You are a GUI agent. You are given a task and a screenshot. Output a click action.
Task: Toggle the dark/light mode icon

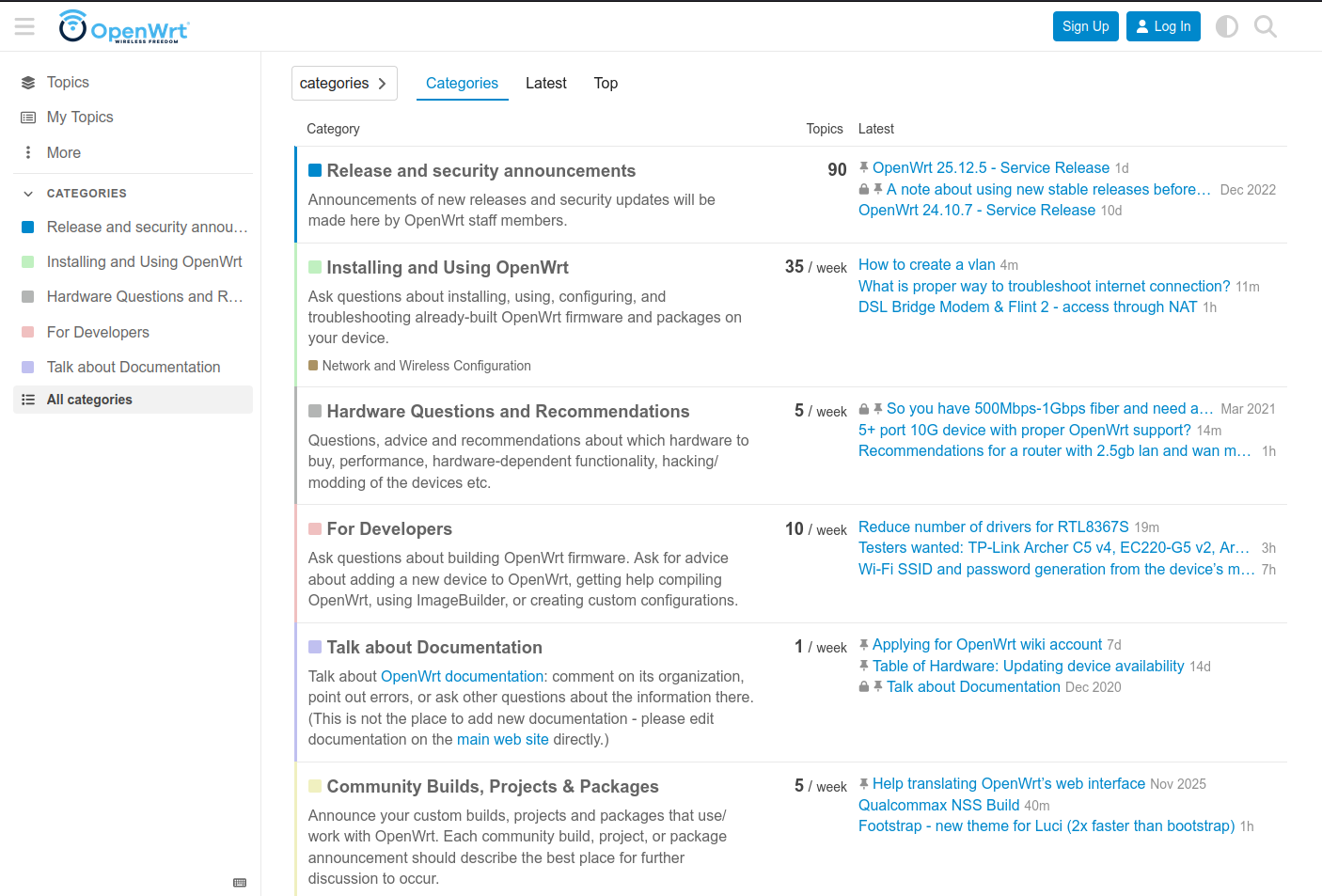(x=1227, y=26)
